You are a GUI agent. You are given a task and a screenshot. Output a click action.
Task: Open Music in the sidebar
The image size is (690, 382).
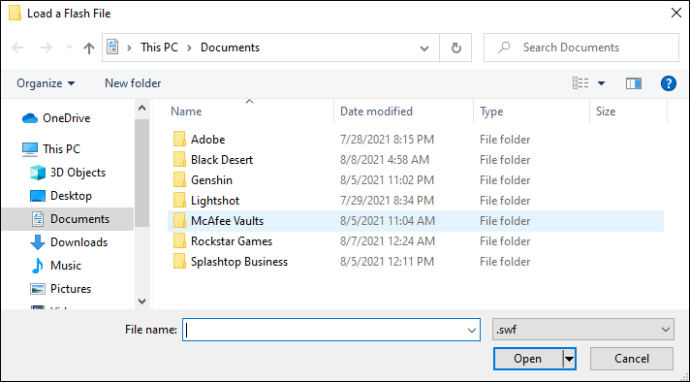(66, 265)
